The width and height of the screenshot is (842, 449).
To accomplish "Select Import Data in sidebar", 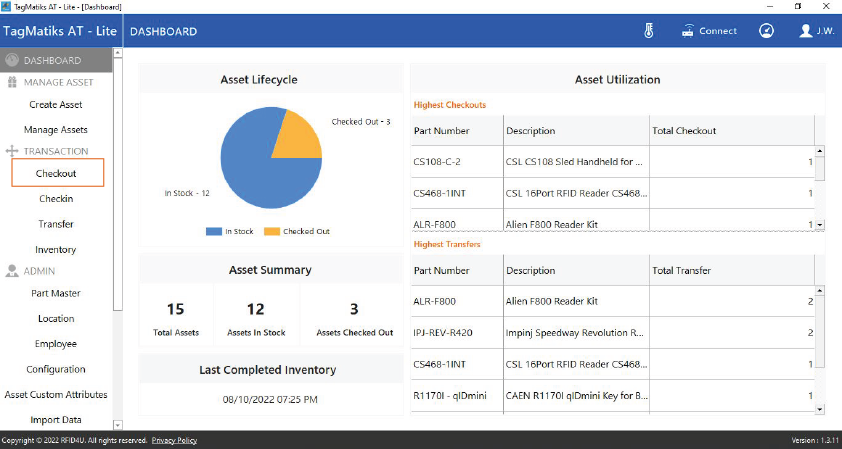I will tap(56, 420).
